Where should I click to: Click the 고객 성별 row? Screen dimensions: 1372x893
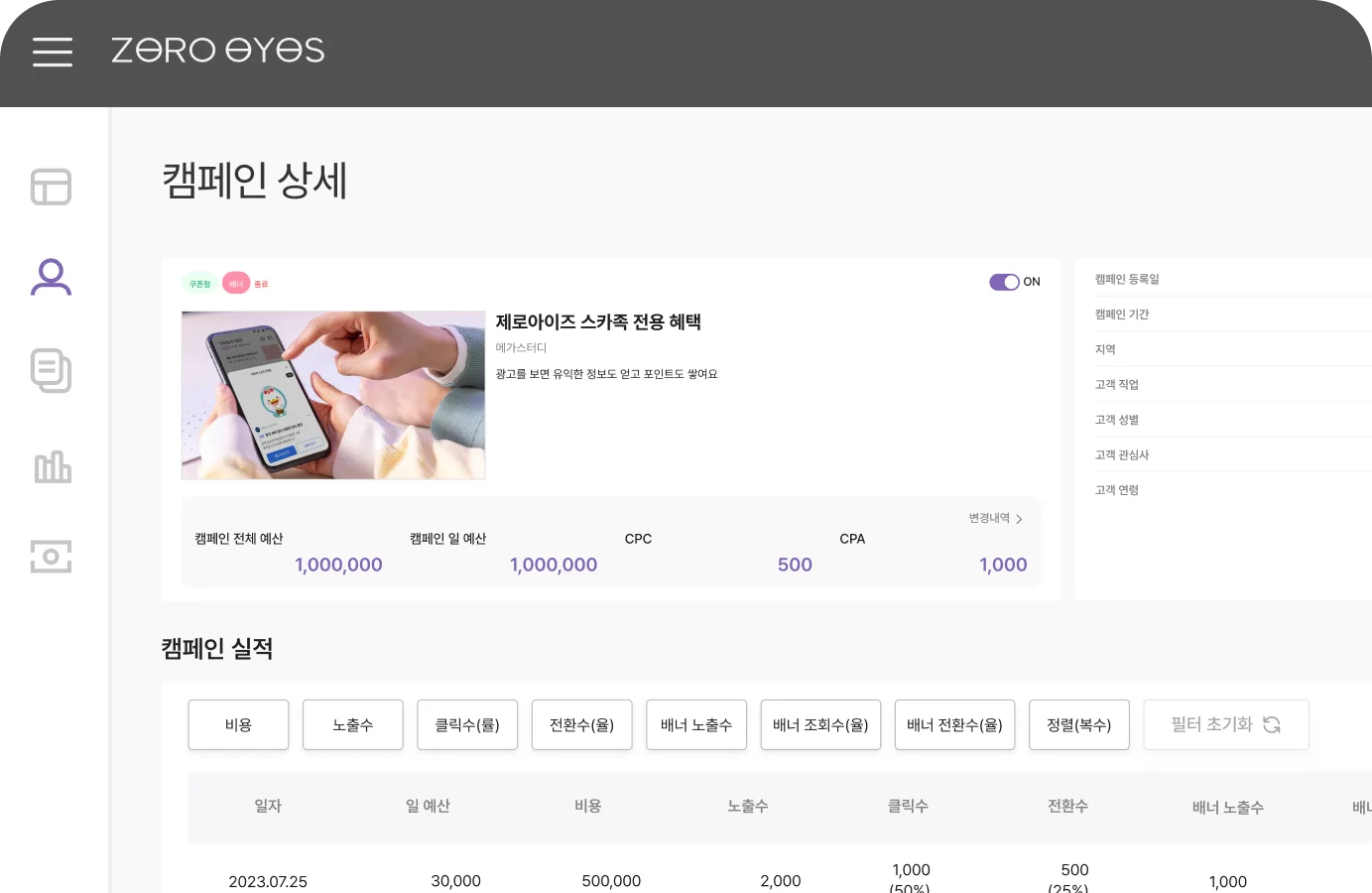click(1233, 420)
